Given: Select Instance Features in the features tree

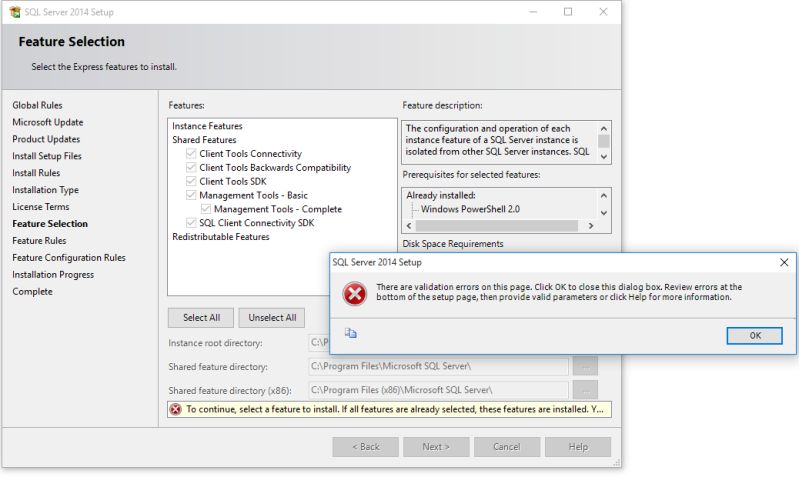Looking at the screenshot, I should [207, 126].
